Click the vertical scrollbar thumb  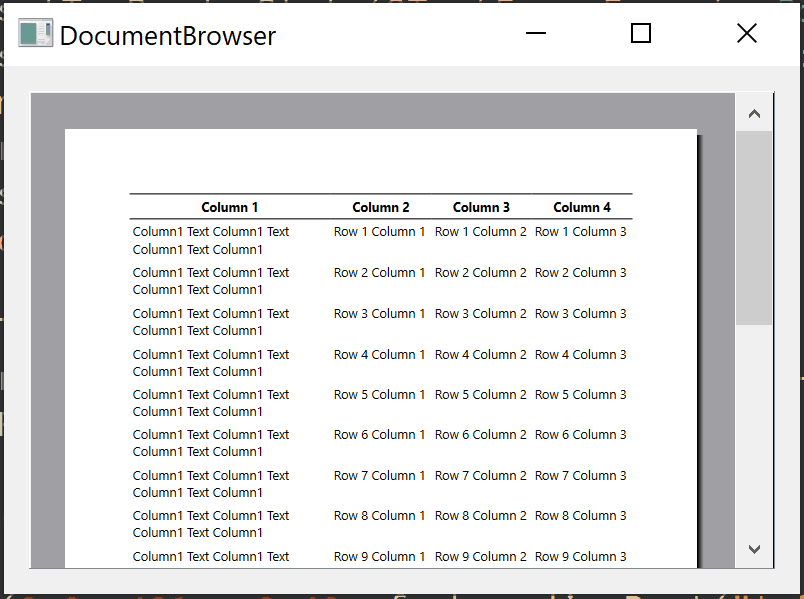(x=754, y=227)
